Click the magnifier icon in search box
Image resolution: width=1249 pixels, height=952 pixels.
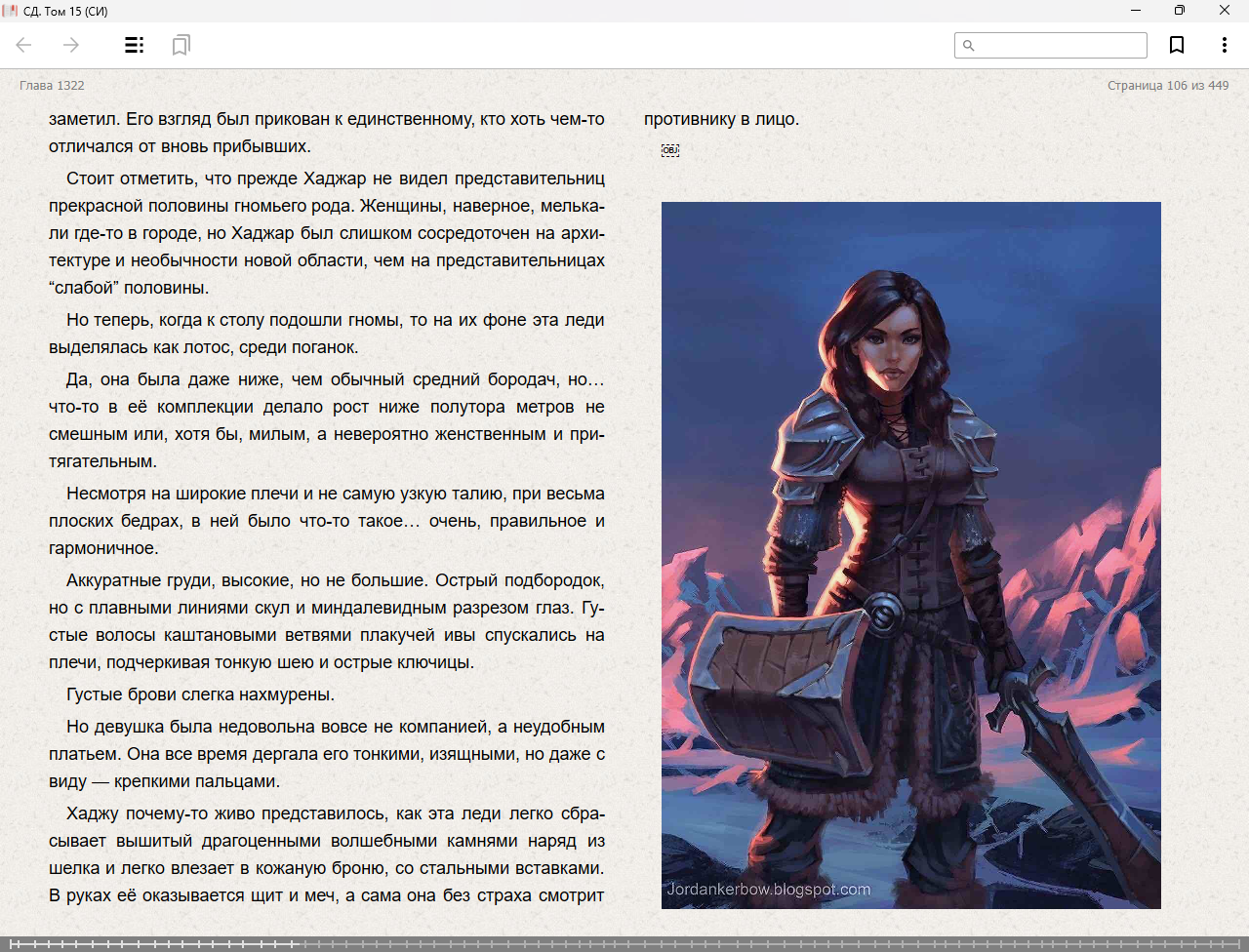pos(968,46)
